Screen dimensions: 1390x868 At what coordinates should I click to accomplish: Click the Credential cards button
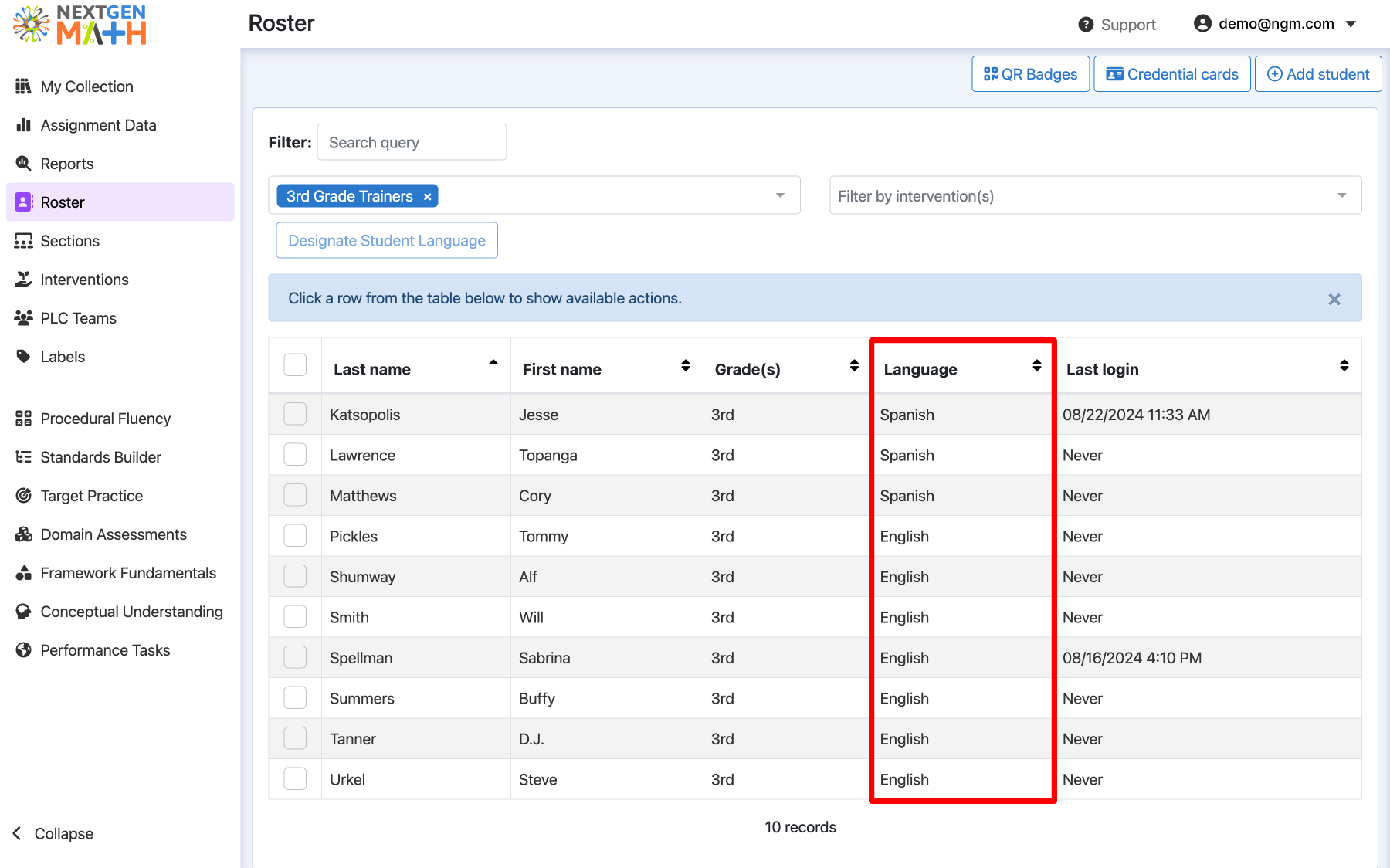(1172, 74)
